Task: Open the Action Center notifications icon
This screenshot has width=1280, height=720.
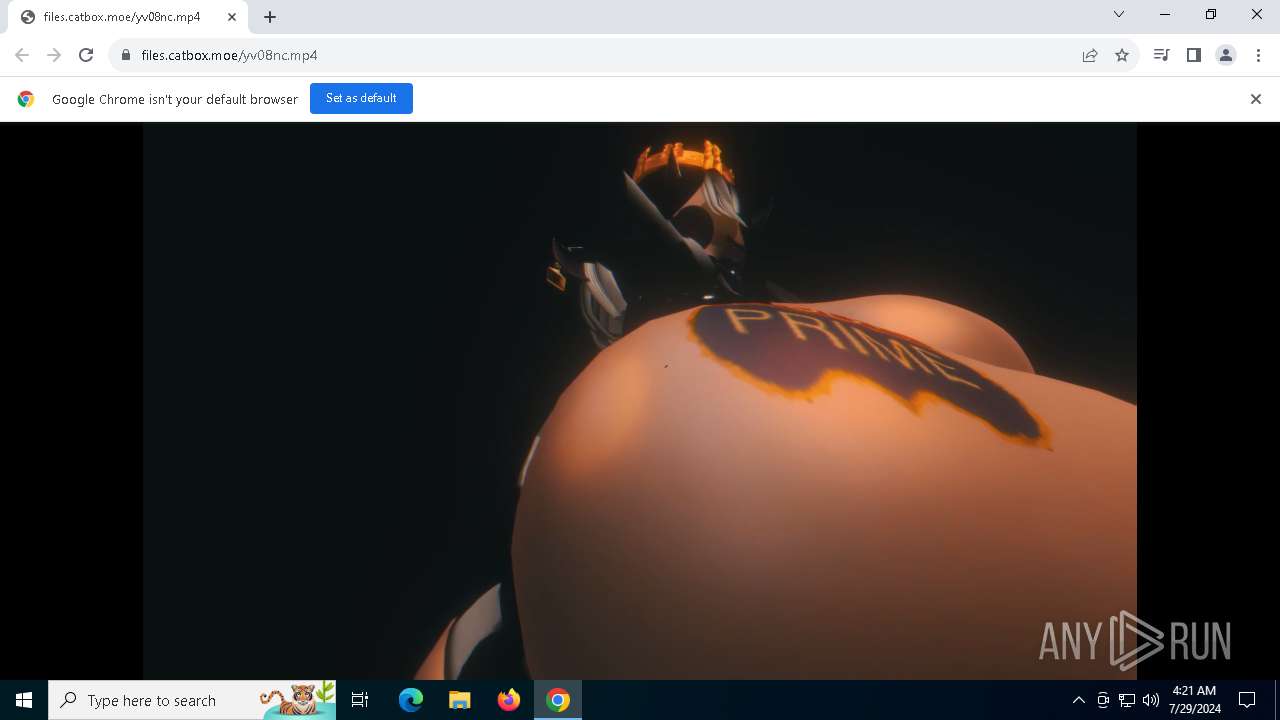Action: coord(1247,700)
